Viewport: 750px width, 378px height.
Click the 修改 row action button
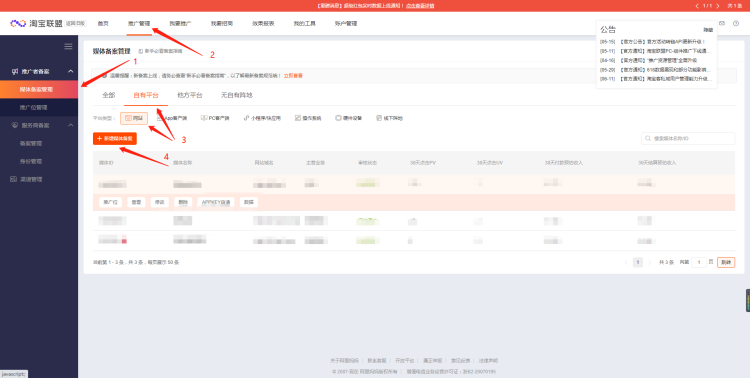[160, 202]
